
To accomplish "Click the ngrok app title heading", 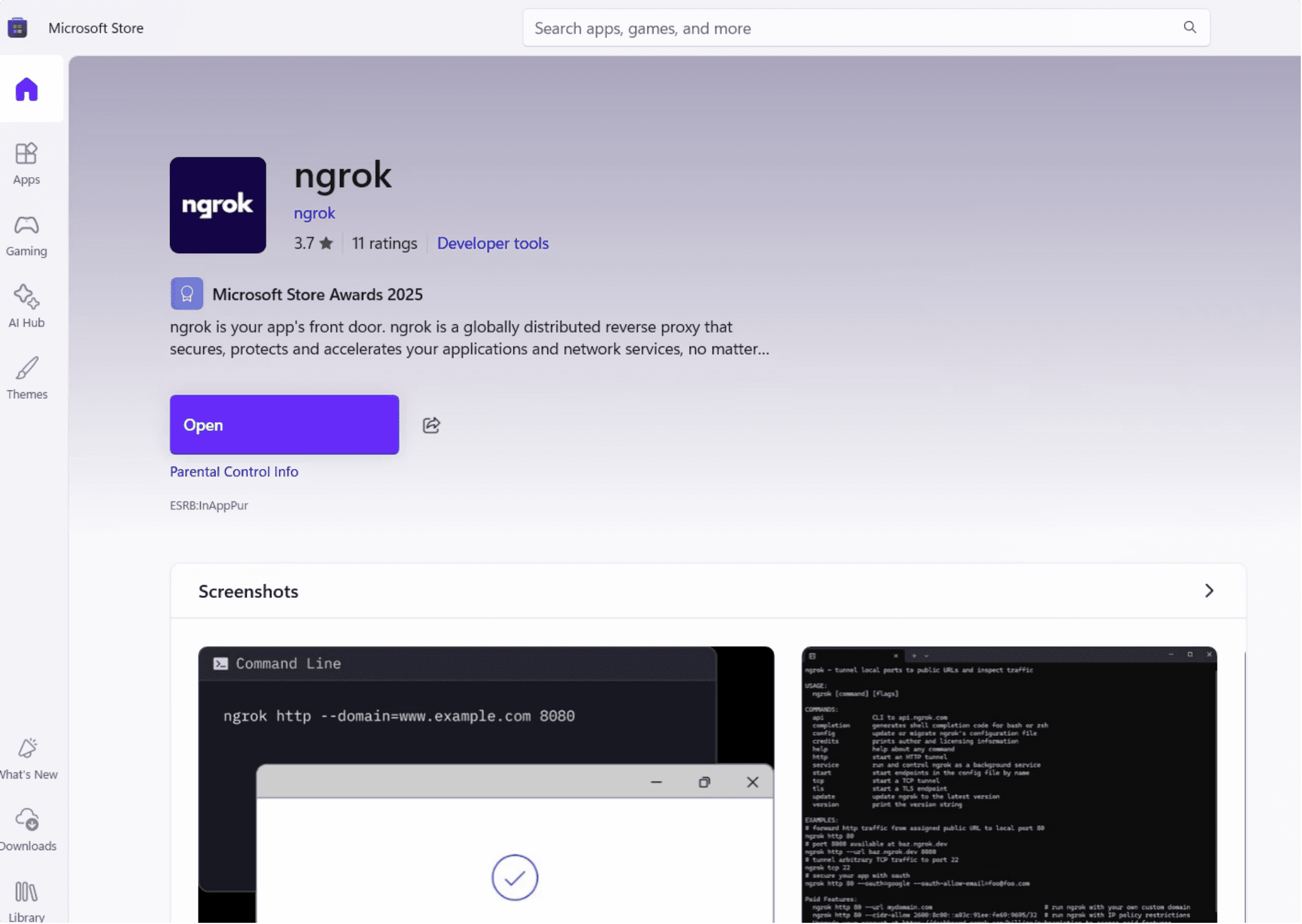I will [x=343, y=176].
